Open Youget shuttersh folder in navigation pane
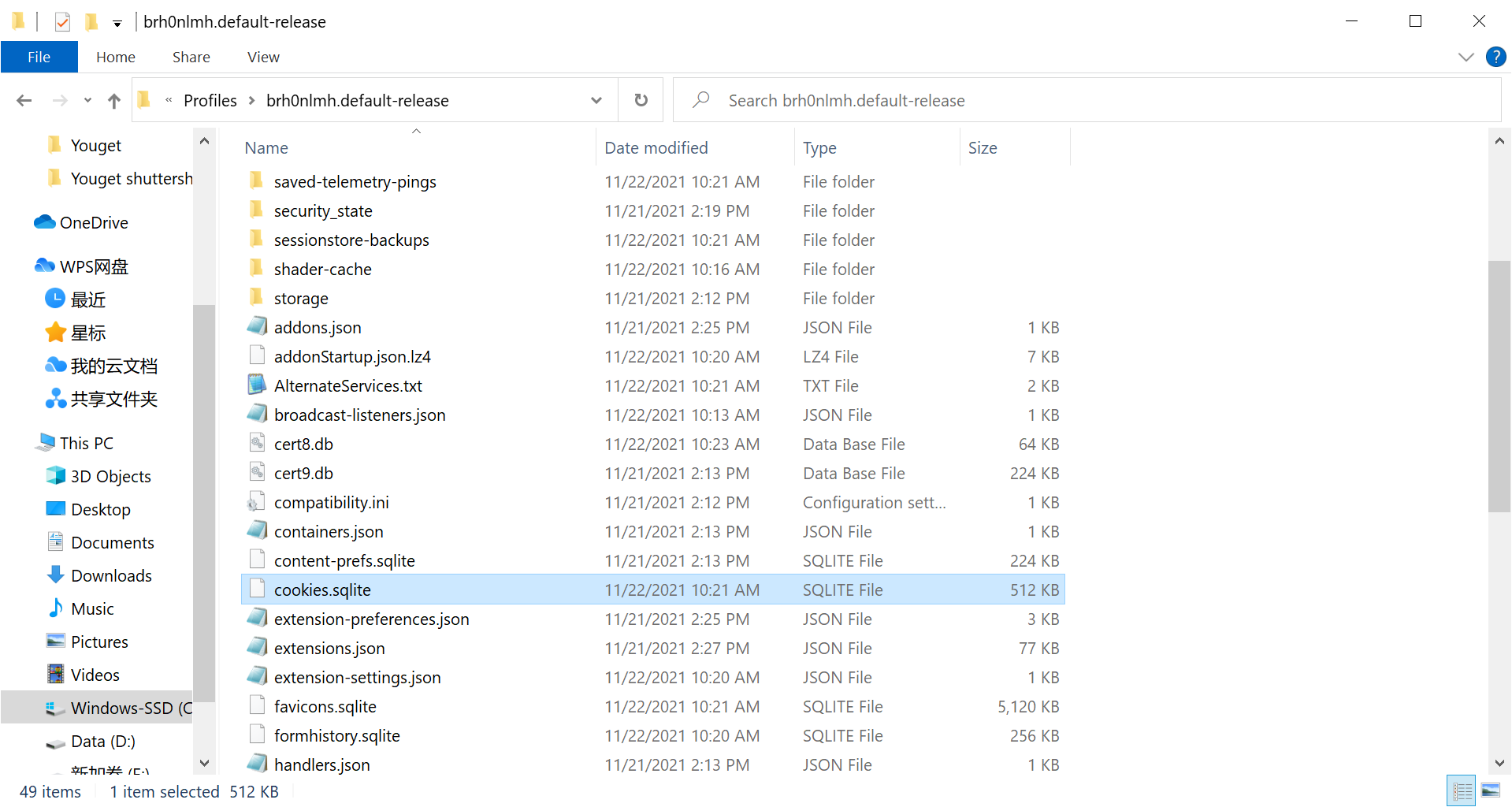1512x807 pixels. coord(131,179)
